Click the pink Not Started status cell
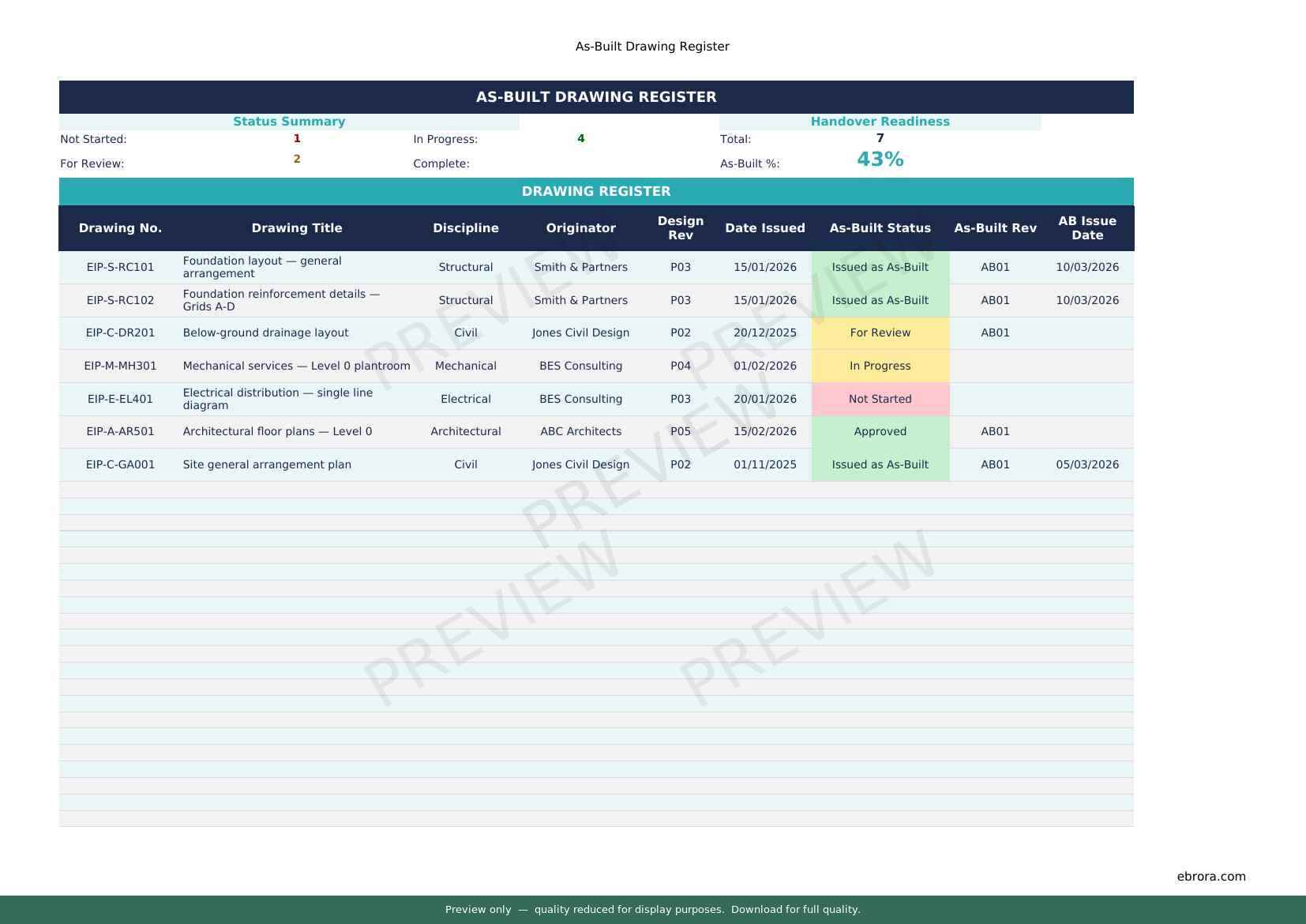 [x=880, y=399]
